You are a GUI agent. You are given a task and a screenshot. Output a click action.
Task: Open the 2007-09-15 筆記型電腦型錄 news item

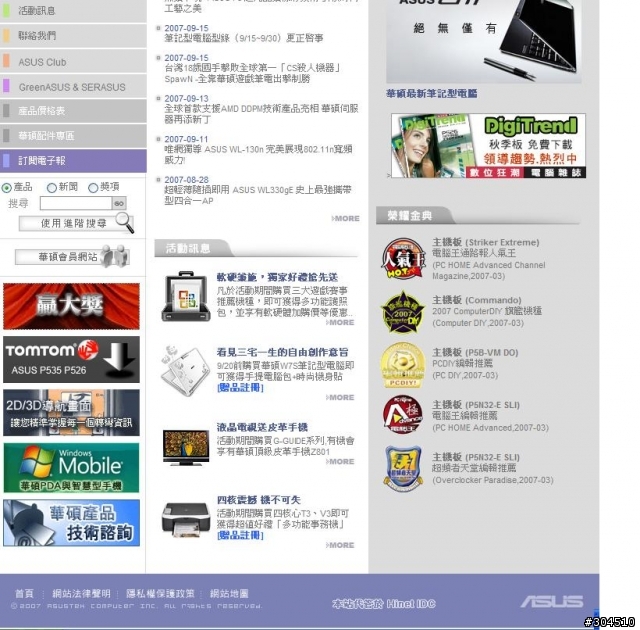[x=244, y=38]
